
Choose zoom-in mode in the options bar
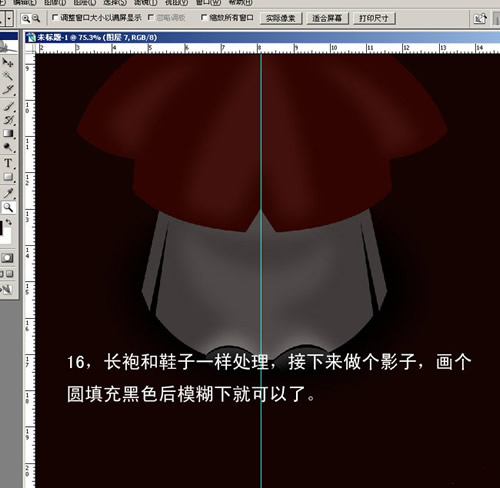pyautogui.click(x=25, y=19)
